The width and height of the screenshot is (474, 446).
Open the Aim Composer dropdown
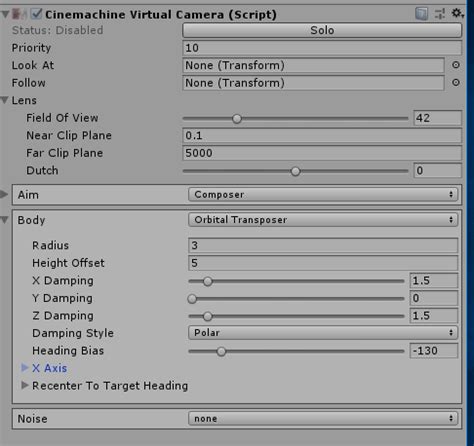point(323,194)
